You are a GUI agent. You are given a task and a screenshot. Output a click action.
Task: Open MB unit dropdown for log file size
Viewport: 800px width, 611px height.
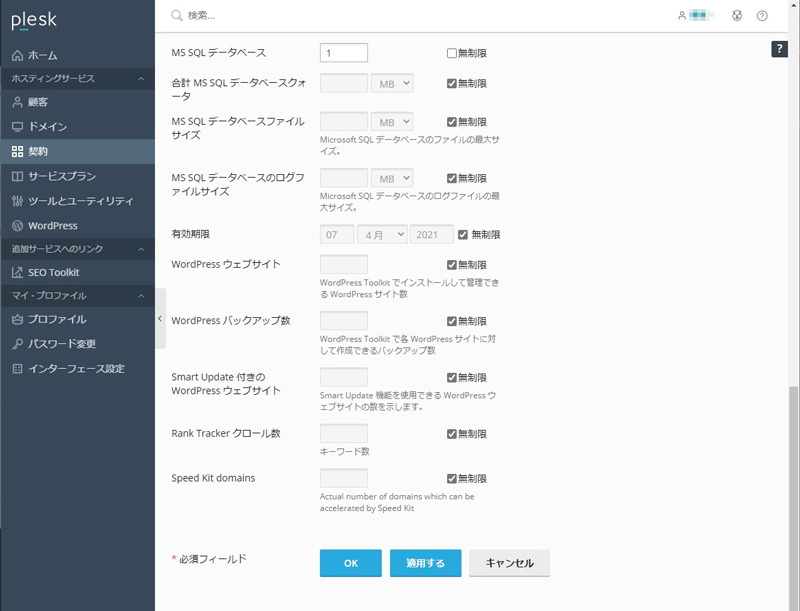pos(392,178)
